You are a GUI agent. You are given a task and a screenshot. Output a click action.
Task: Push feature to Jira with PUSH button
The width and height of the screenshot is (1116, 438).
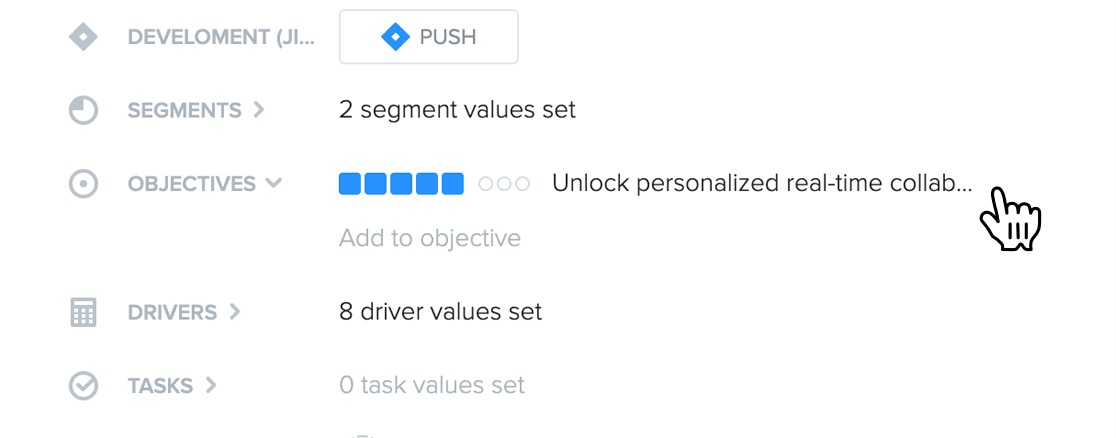point(428,36)
